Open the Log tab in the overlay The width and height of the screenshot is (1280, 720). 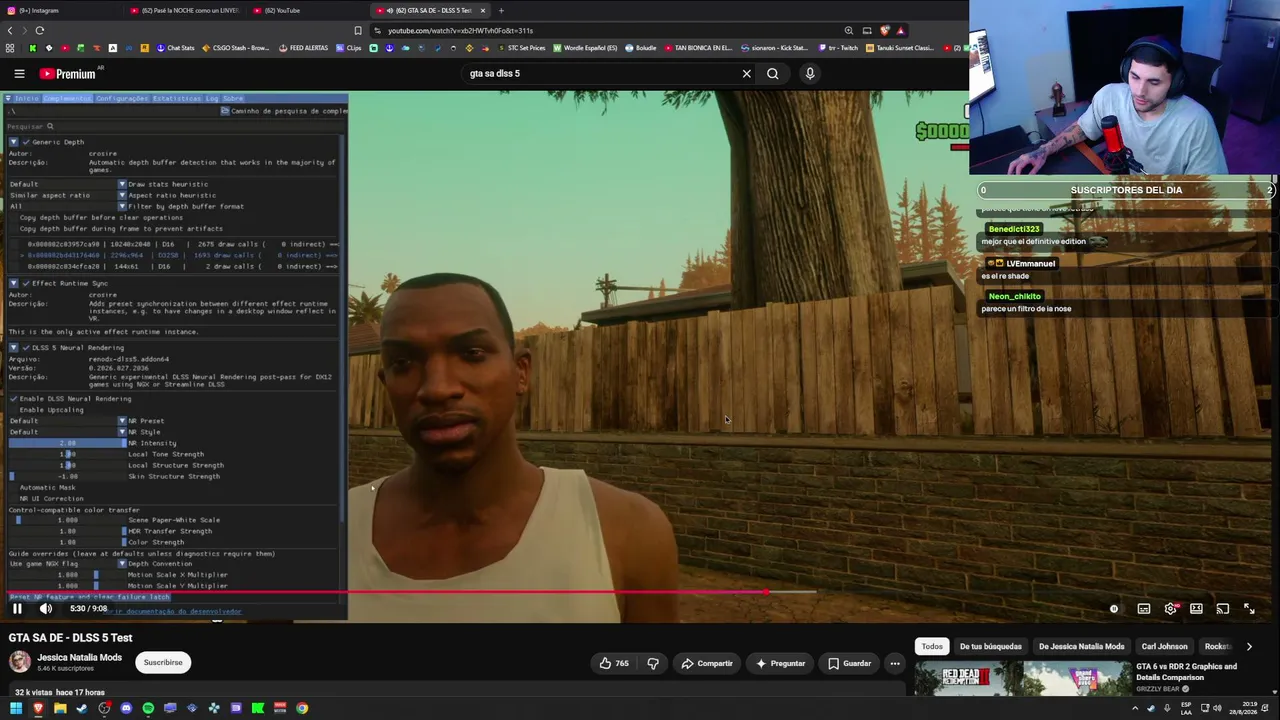point(212,98)
